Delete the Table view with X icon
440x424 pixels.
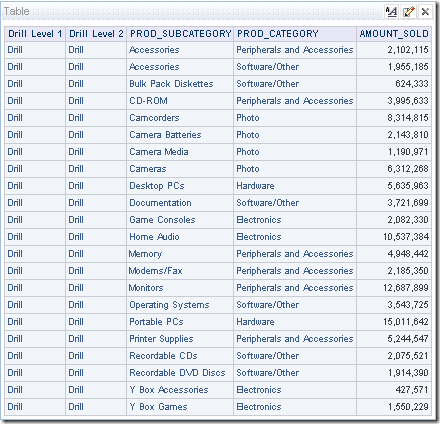click(425, 12)
